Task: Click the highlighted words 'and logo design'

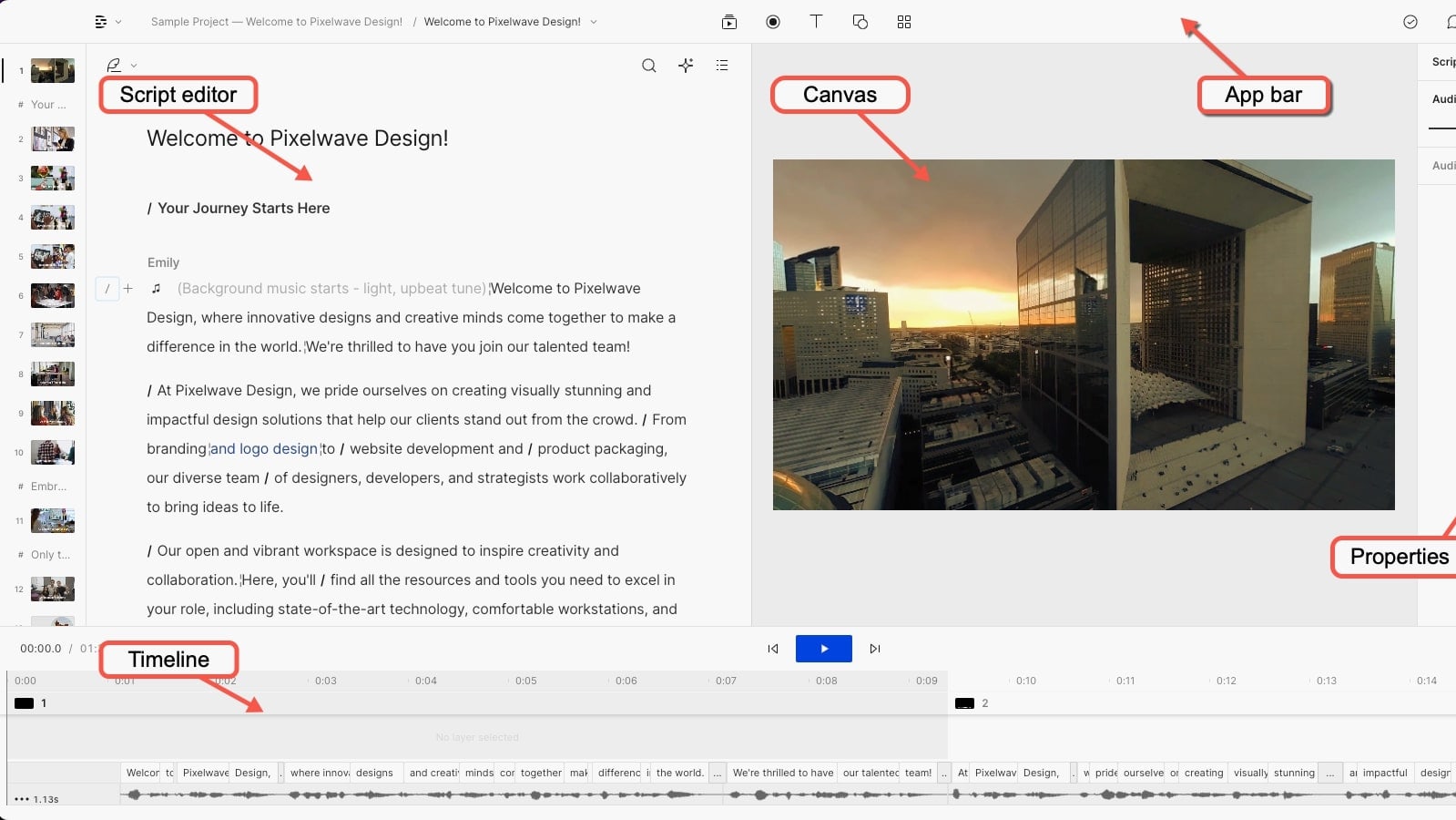Action: click(264, 448)
